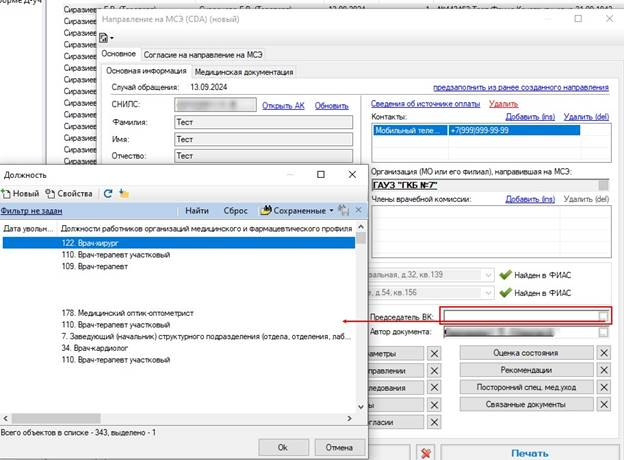The image size is (624, 460).
Task: Select the row 109. Врач-терапевт
Action: 179,266
